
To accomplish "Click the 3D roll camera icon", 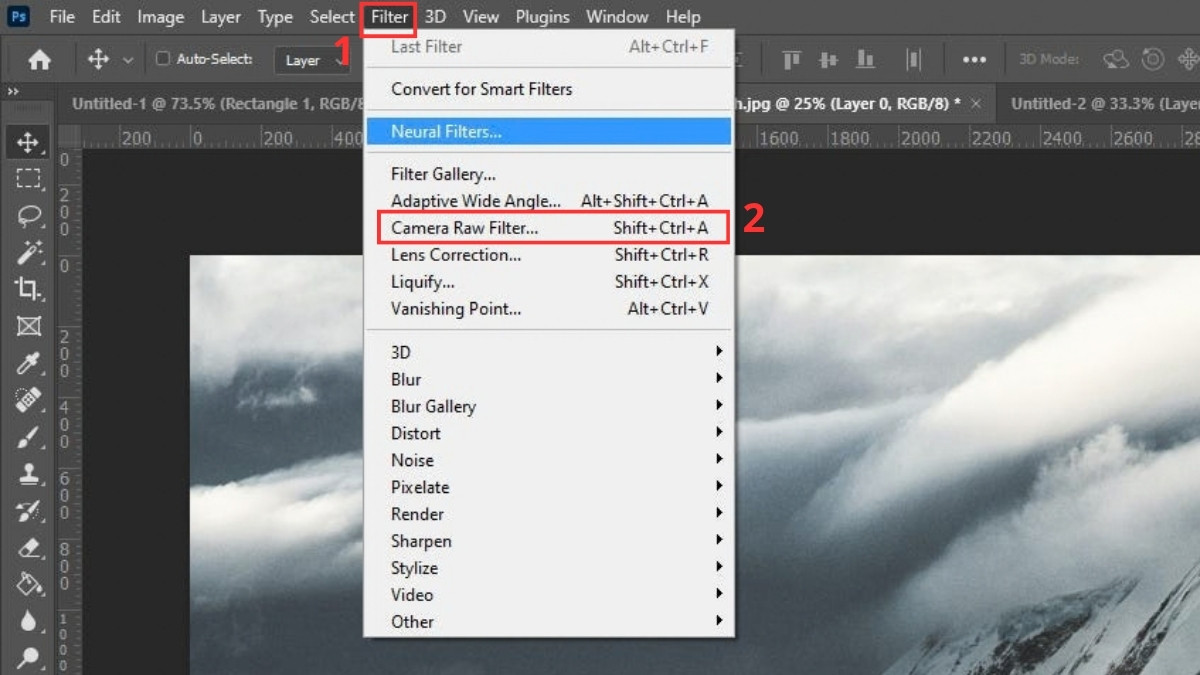I will pos(1153,60).
